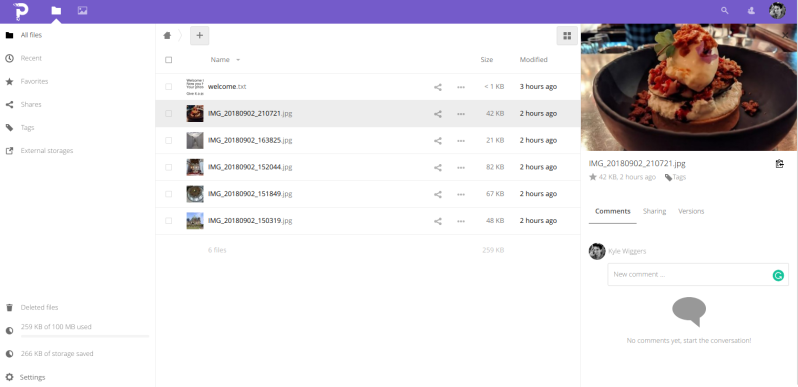
Task: Share IMG_20180902_151849.jpg via share icon
Action: [438, 194]
